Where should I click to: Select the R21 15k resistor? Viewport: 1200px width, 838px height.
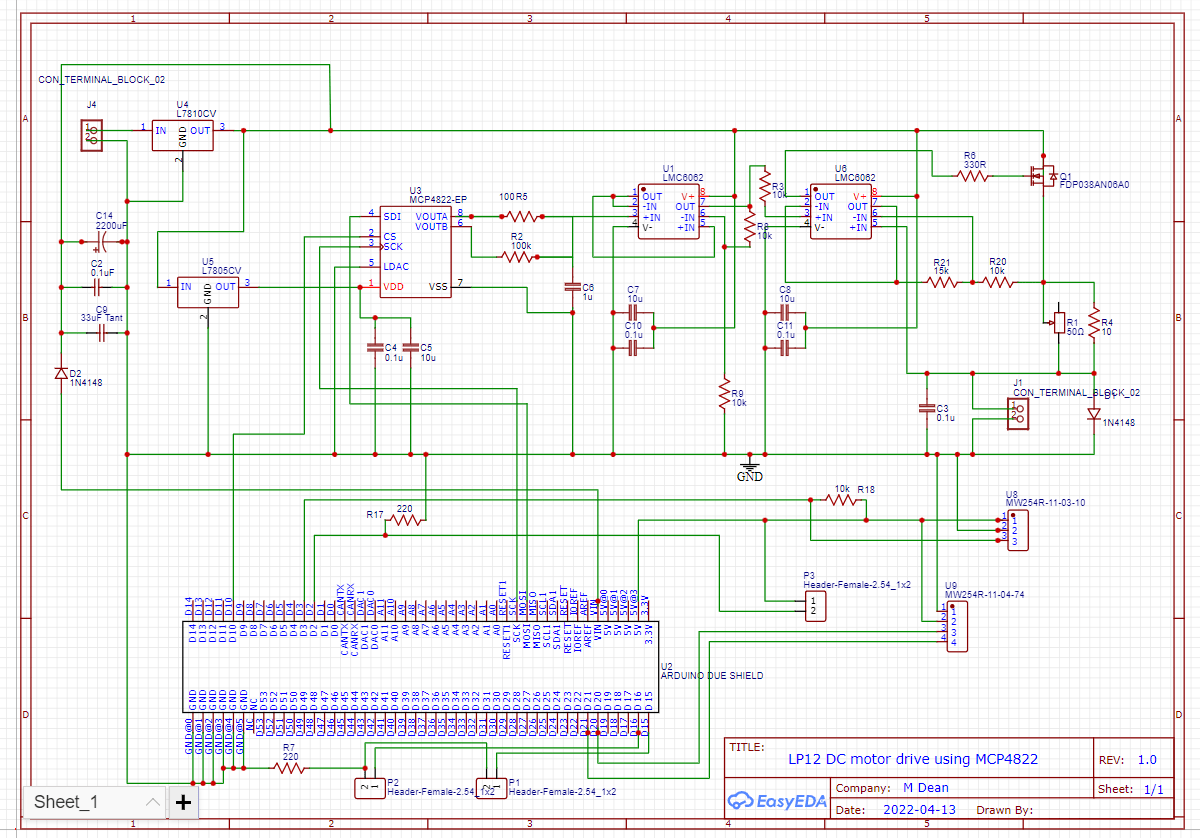(x=943, y=283)
